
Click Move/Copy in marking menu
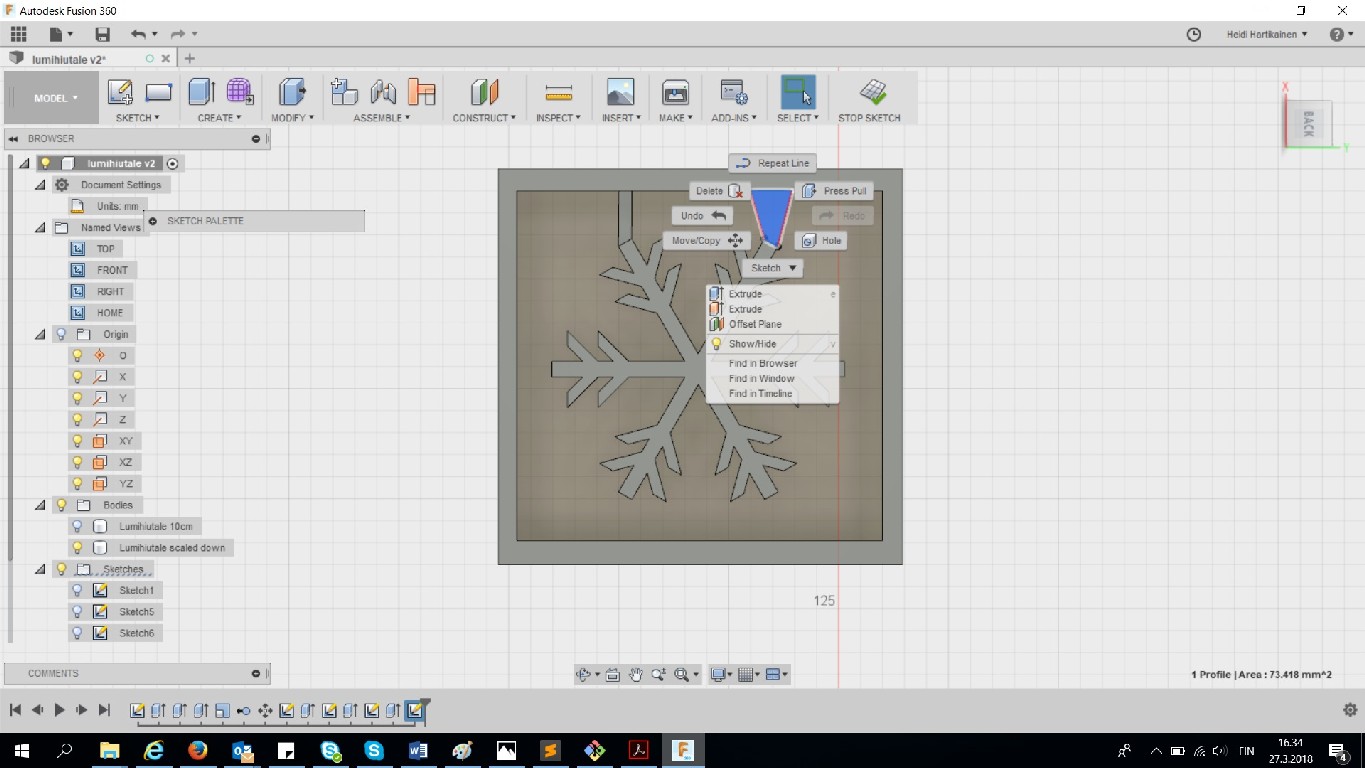tap(705, 241)
